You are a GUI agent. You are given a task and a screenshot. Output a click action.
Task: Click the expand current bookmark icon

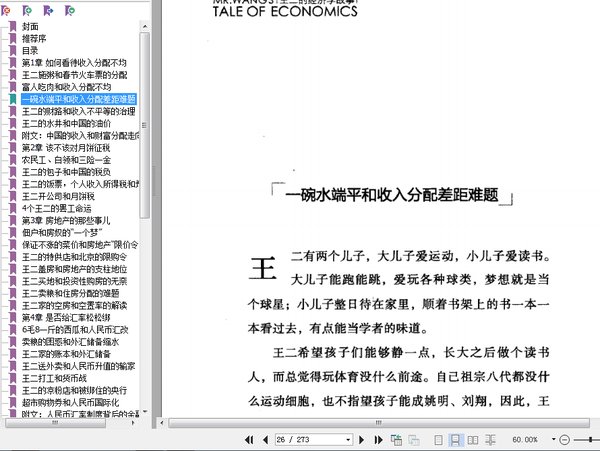click(x=70, y=11)
